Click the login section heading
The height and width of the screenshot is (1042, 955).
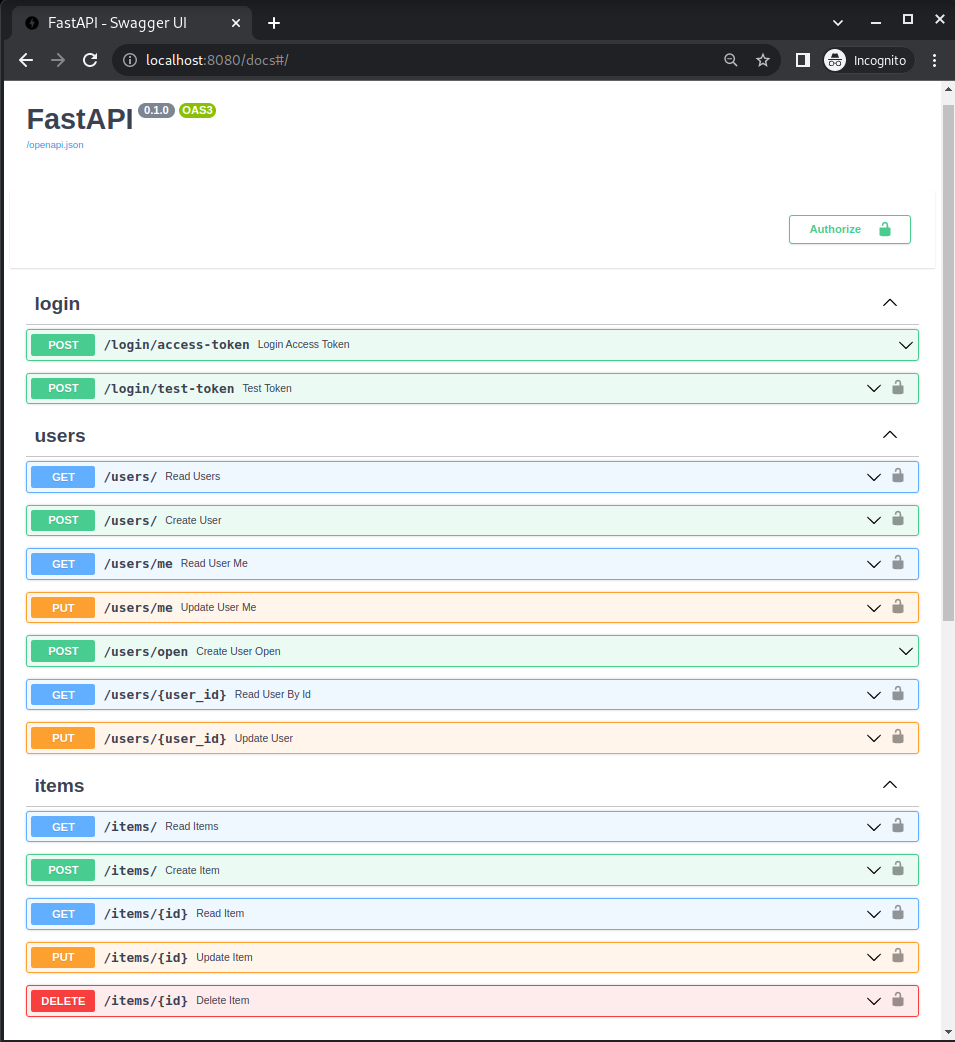[x=57, y=304]
